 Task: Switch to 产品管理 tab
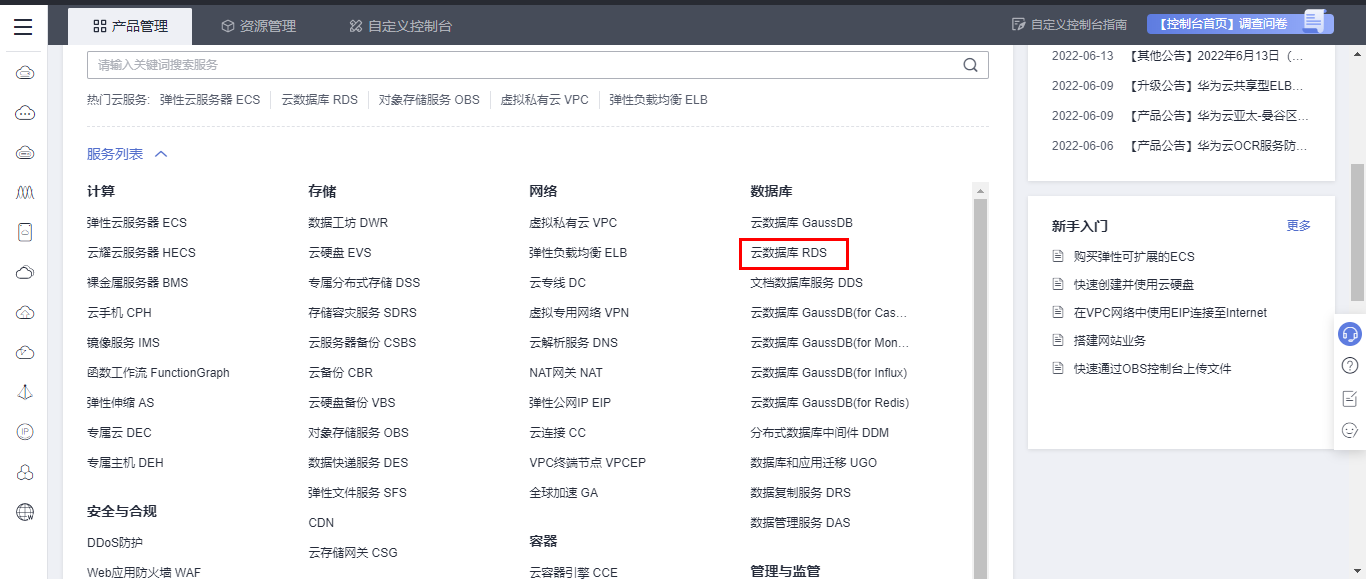(x=130, y=26)
